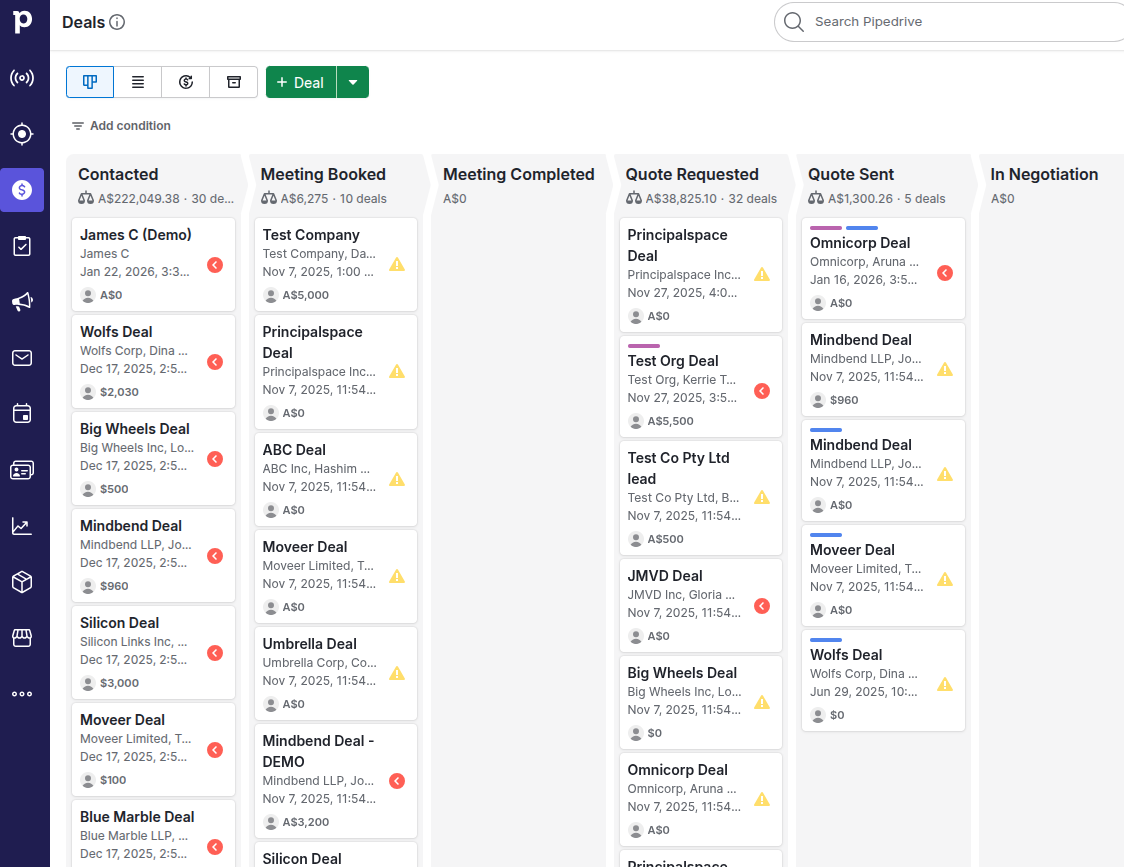Click overdue icon on Test Org Deal
The image size is (1124, 867).
tap(762, 391)
